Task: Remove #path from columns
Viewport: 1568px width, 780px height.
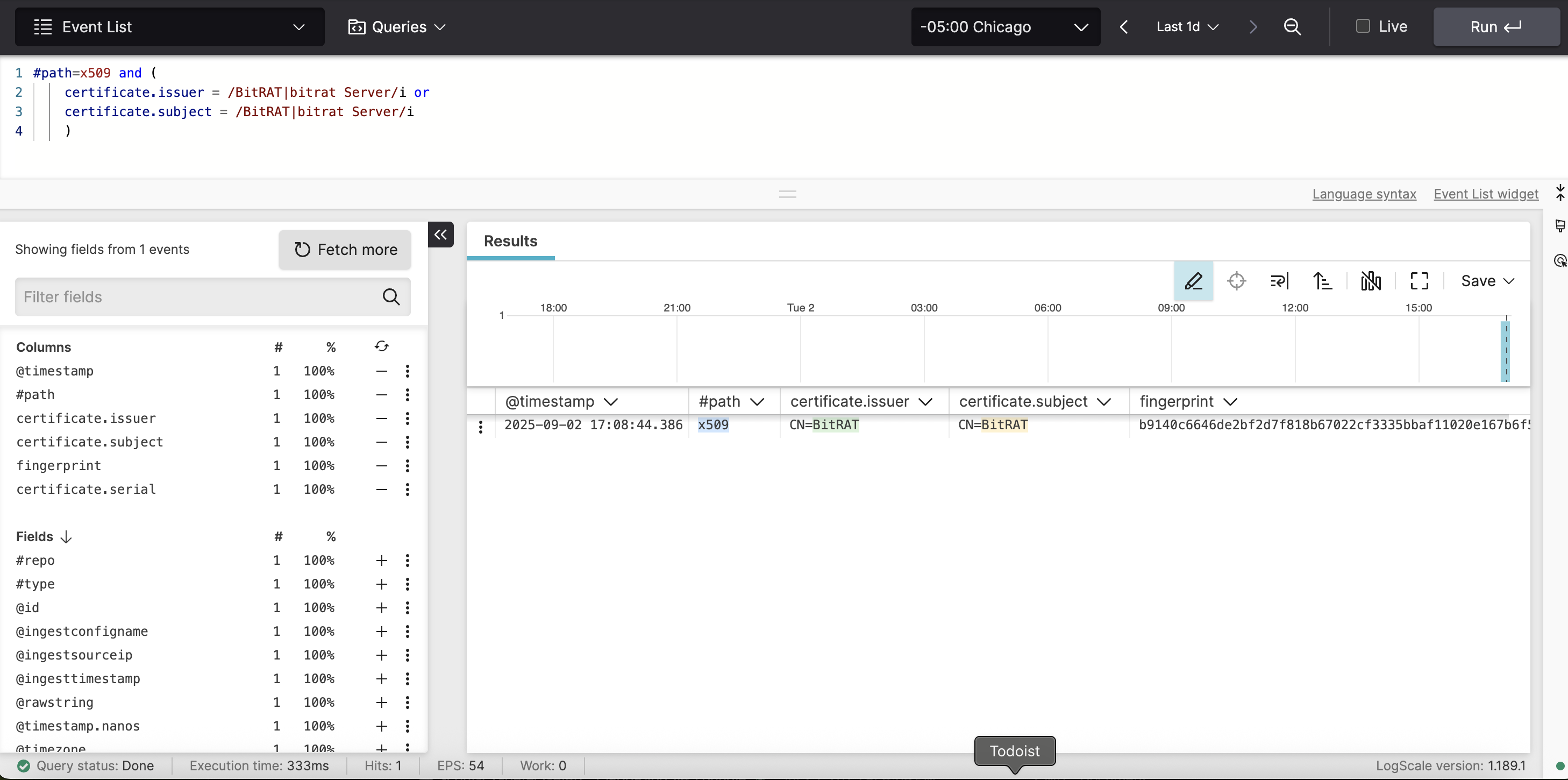Action: coord(382,394)
